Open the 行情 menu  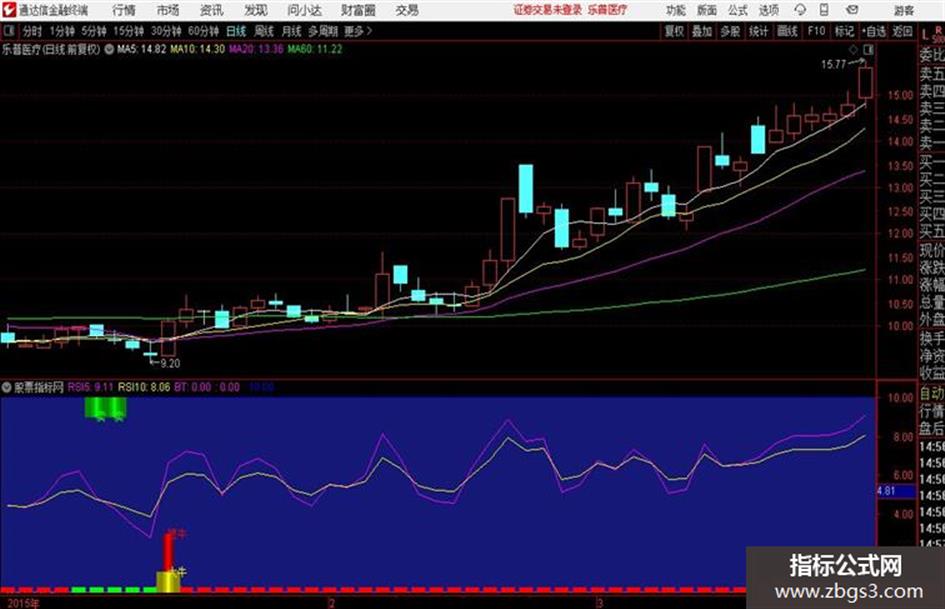124,10
